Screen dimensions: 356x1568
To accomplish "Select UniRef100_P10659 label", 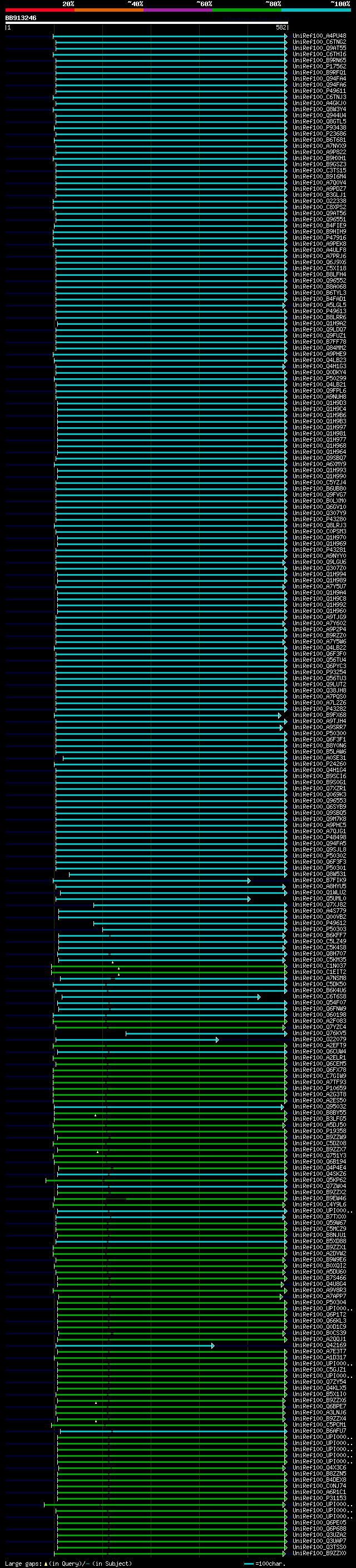I will [319, 1089].
